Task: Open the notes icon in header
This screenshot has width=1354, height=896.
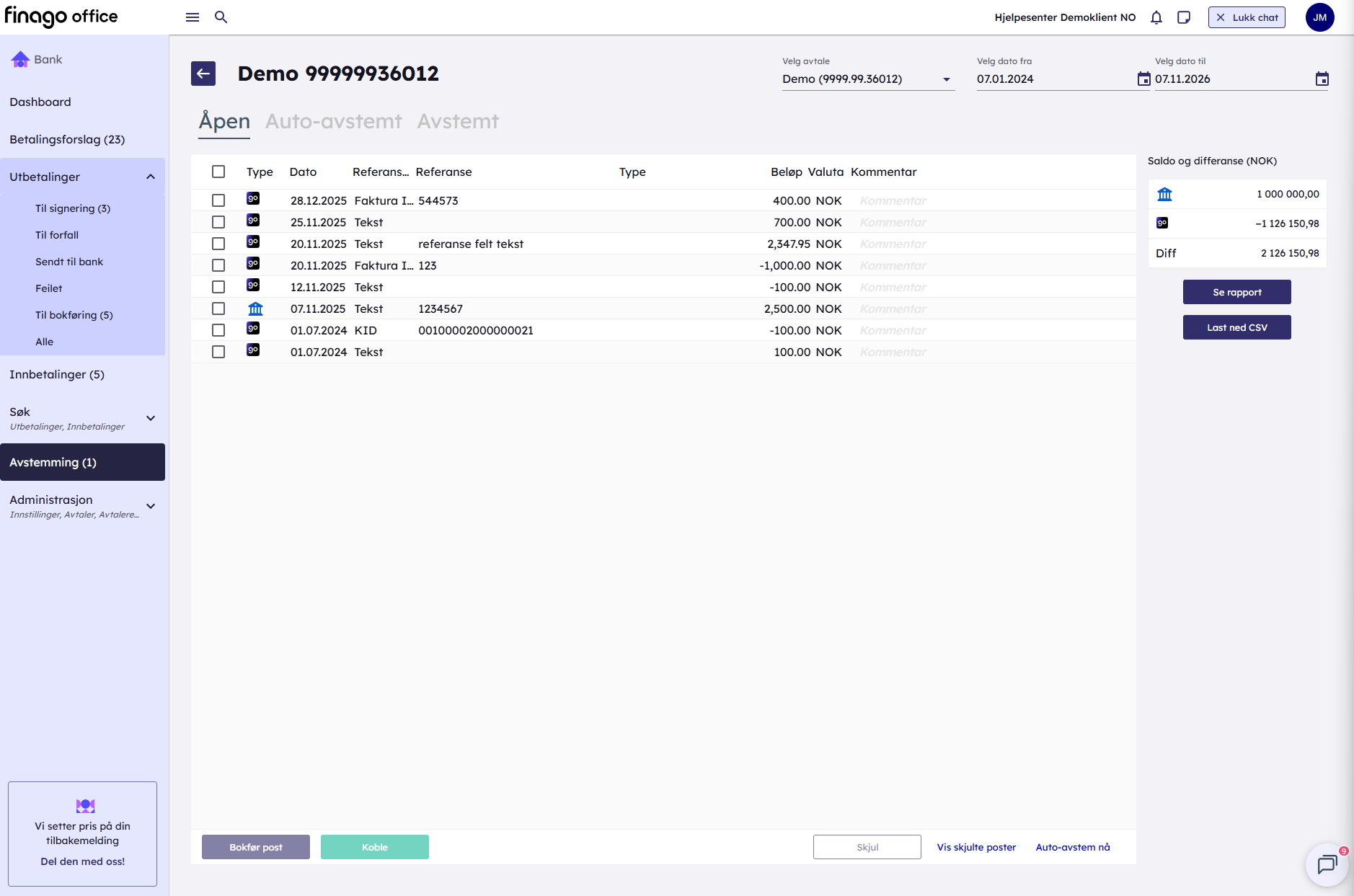Action: [1184, 17]
